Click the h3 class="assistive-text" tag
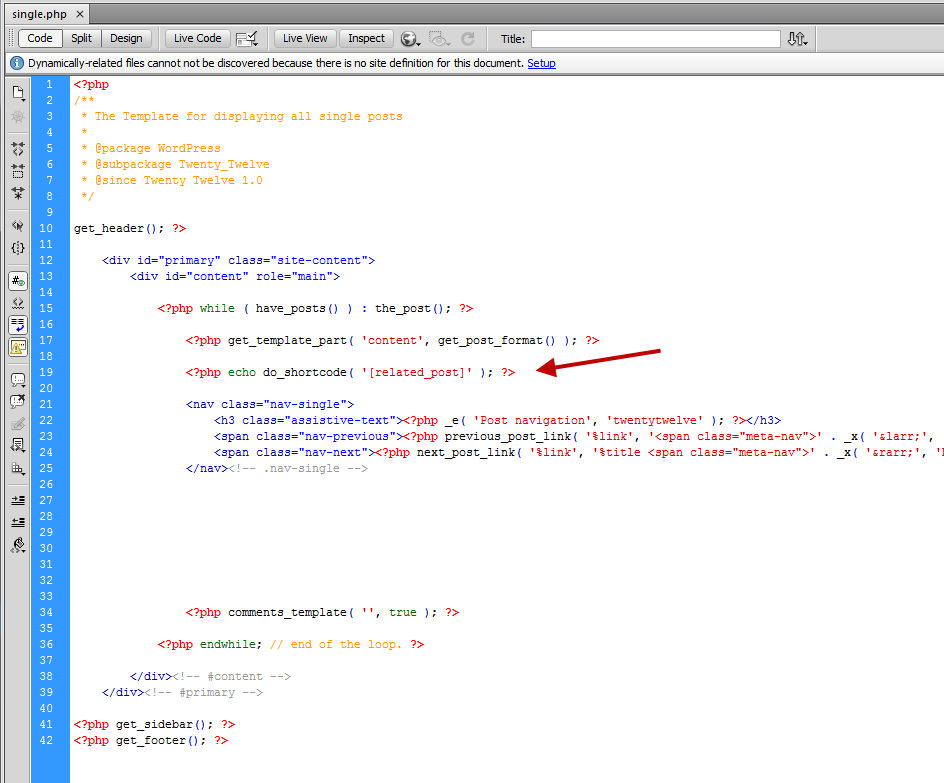The height and width of the screenshot is (783, 944). pyautogui.click(x=308, y=420)
